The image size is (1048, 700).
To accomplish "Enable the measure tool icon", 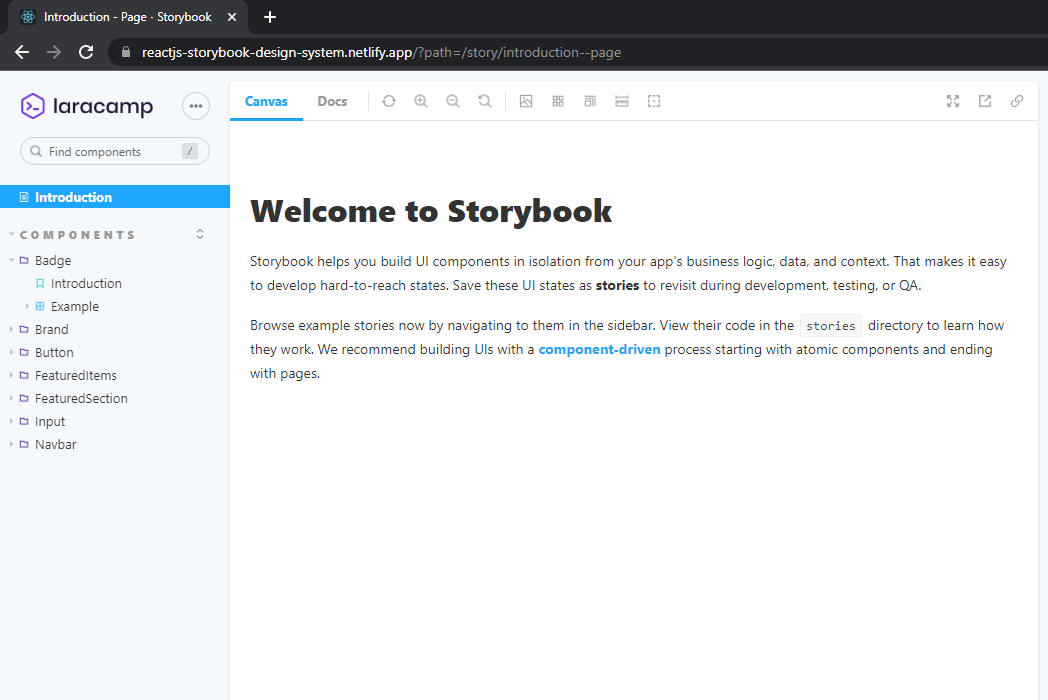I will (x=622, y=101).
